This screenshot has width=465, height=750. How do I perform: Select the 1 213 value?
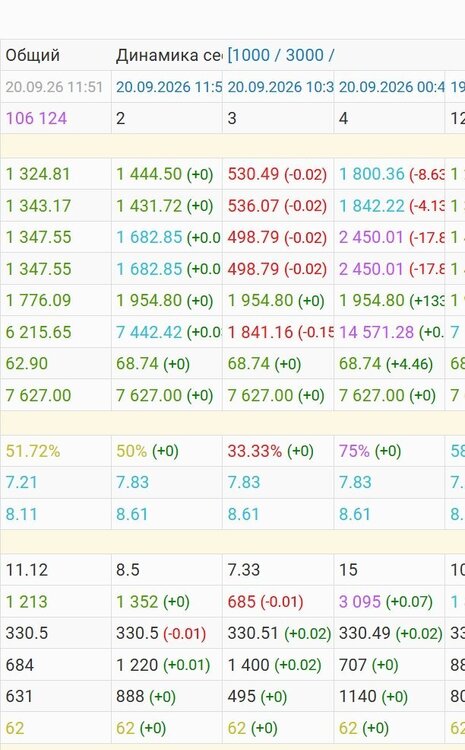click(26, 601)
